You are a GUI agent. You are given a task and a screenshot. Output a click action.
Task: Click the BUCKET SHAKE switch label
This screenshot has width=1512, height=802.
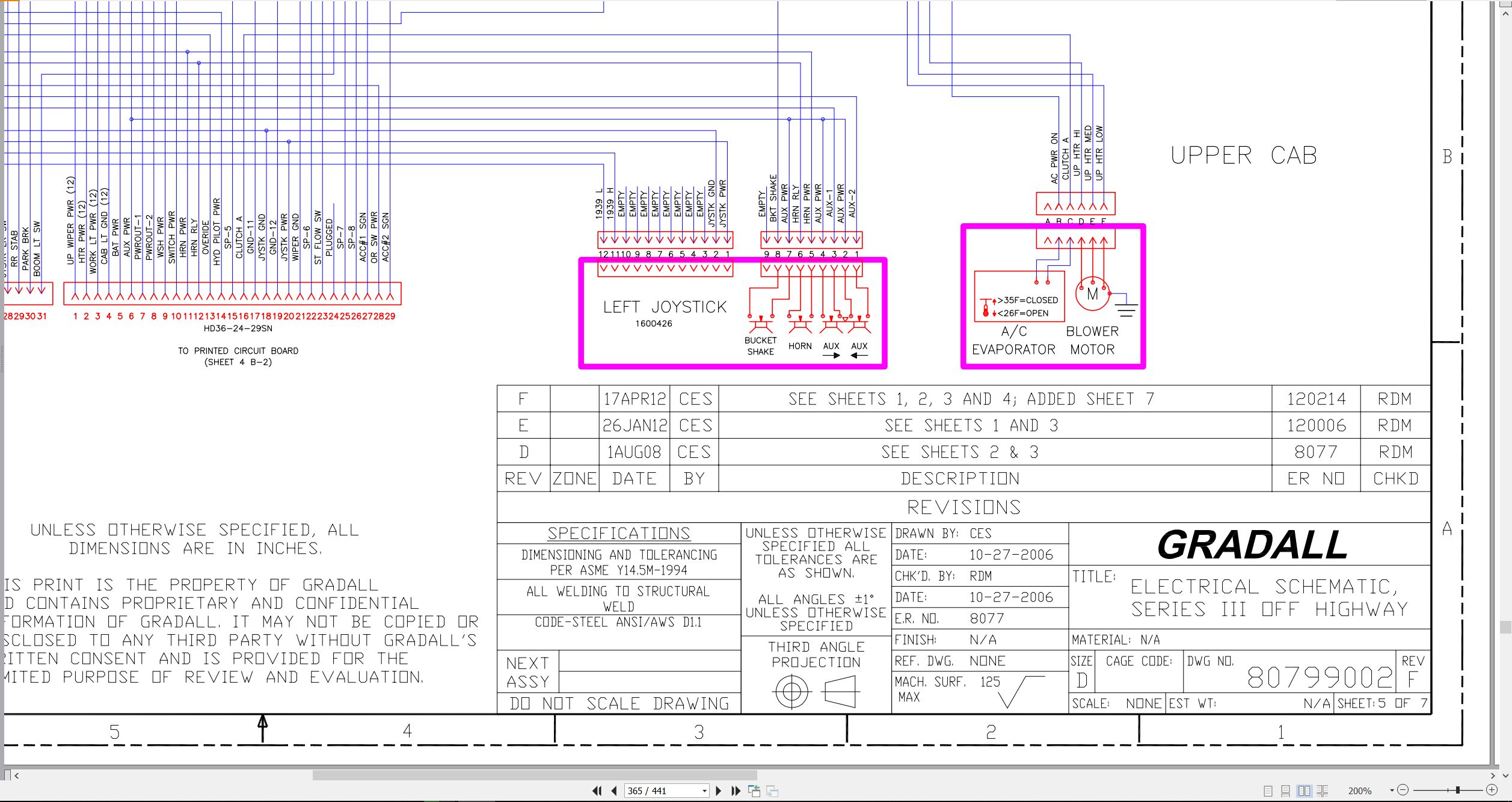(760, 346)
